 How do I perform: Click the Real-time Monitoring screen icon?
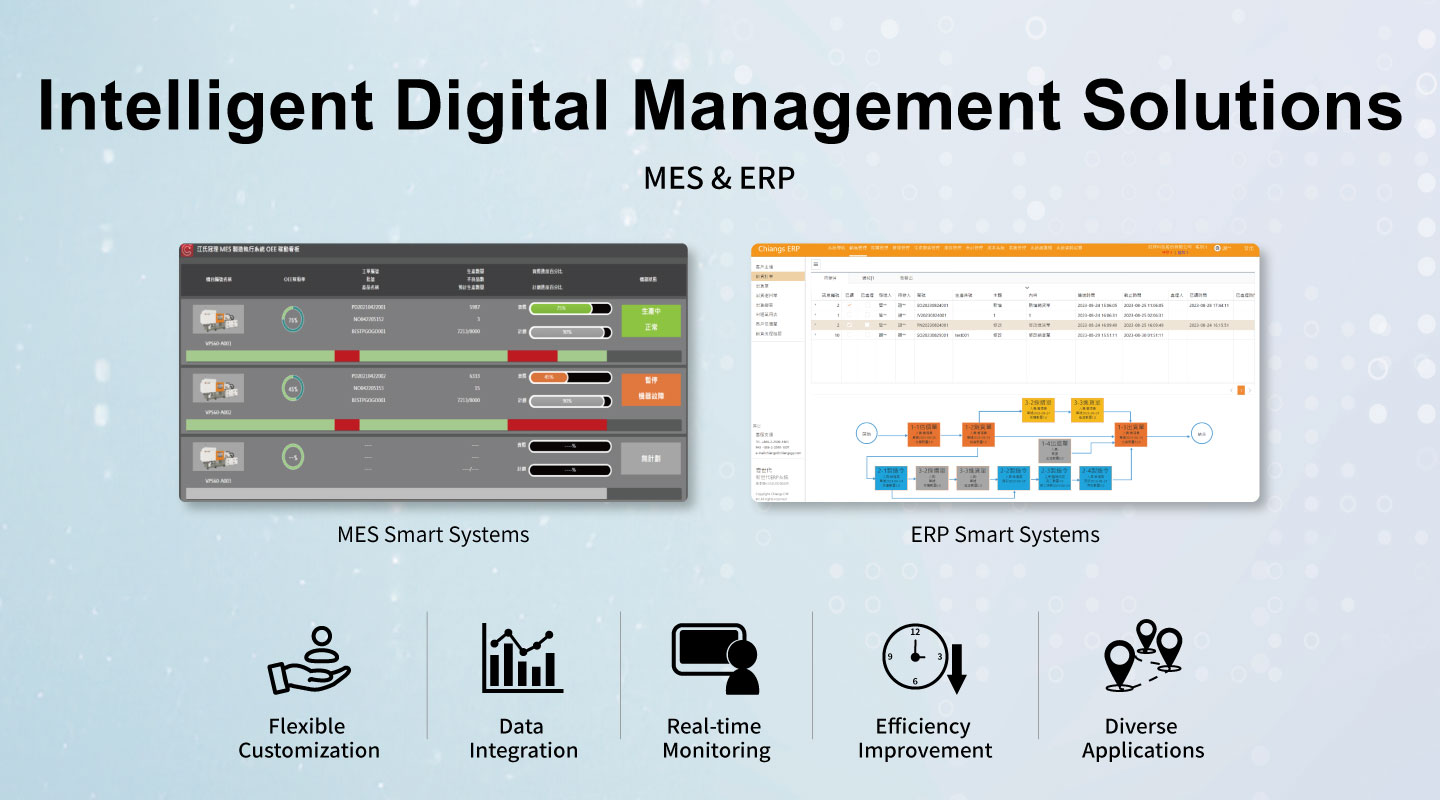point(715,658)
